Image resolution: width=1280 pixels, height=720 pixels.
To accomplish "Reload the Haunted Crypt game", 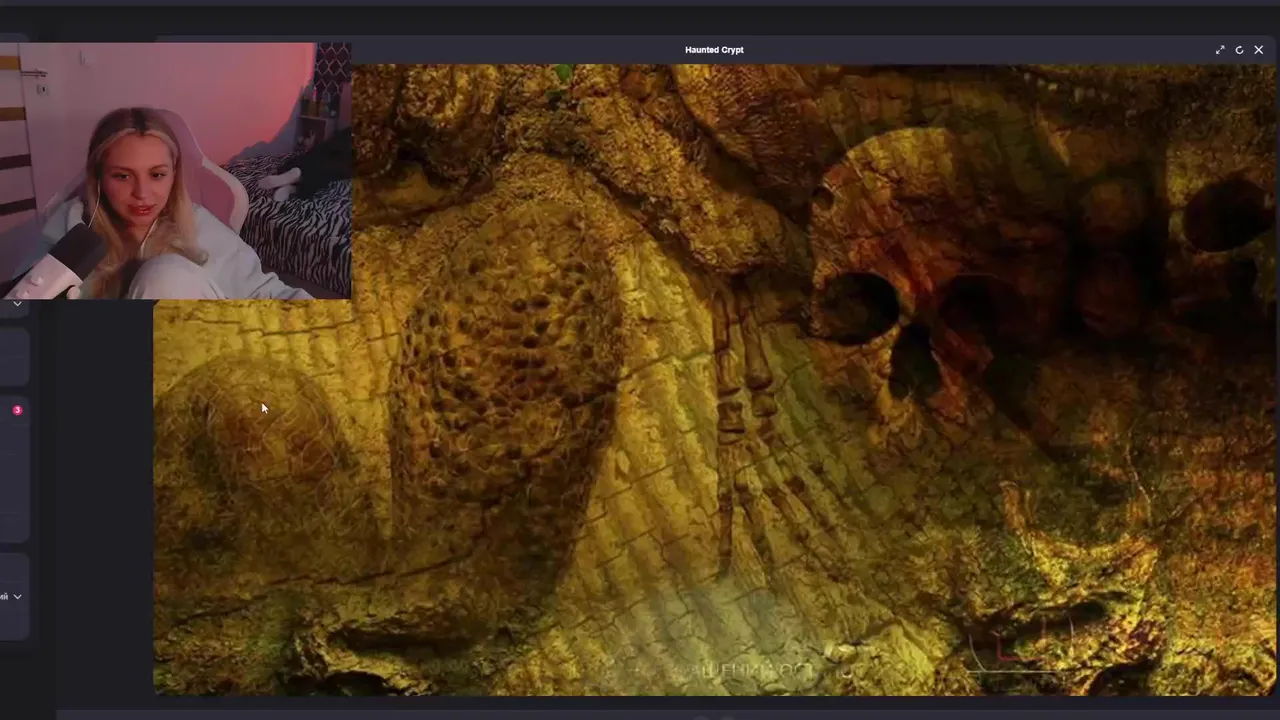I will click(1239, 50).
